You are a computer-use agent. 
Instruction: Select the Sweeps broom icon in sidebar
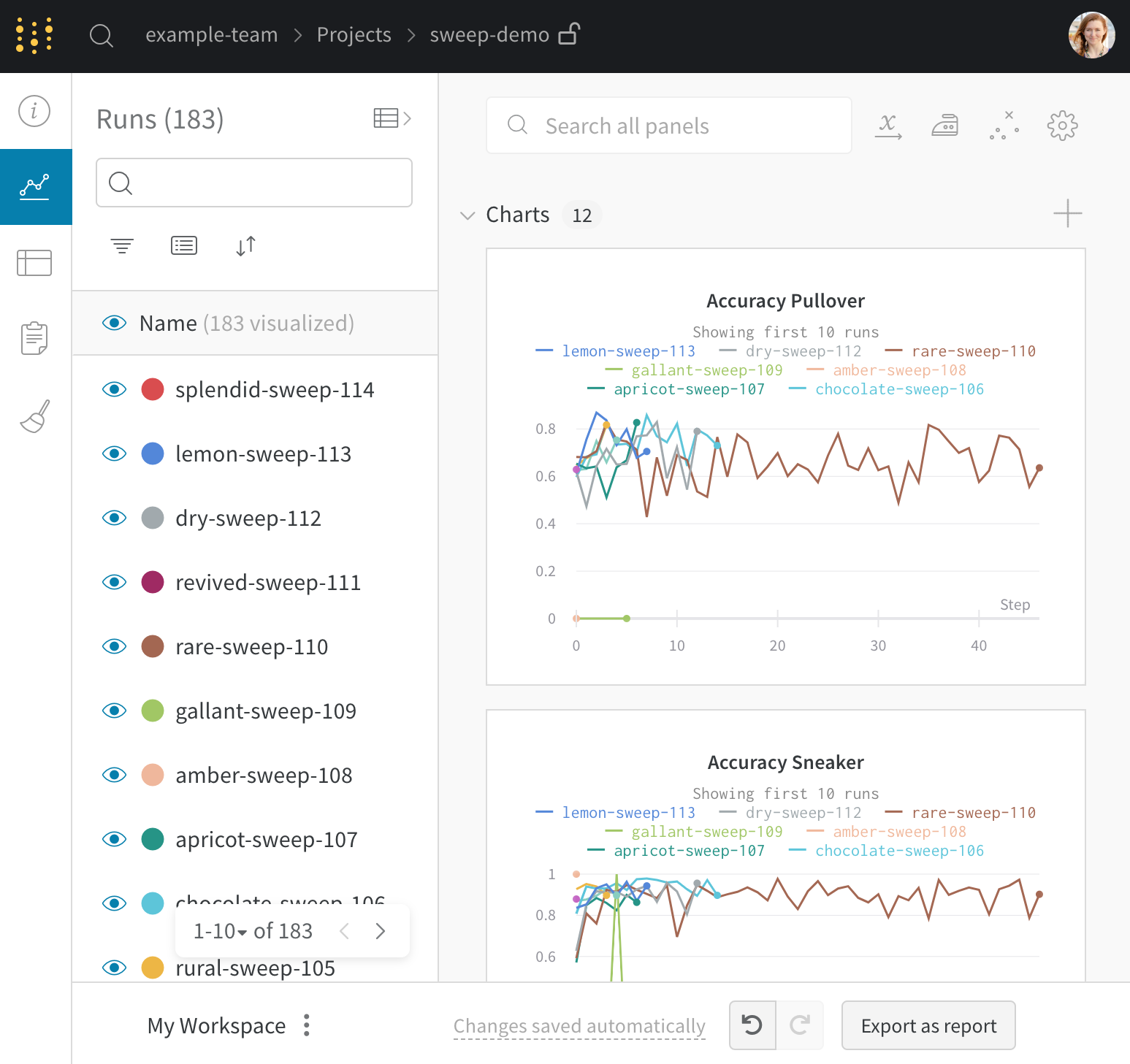click(x=34, y=416)
